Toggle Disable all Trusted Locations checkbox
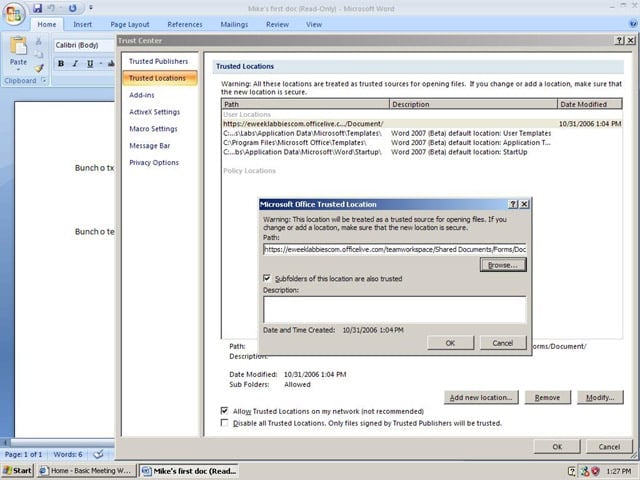Screen dimensions: 640x480 [x=224, y=423]
